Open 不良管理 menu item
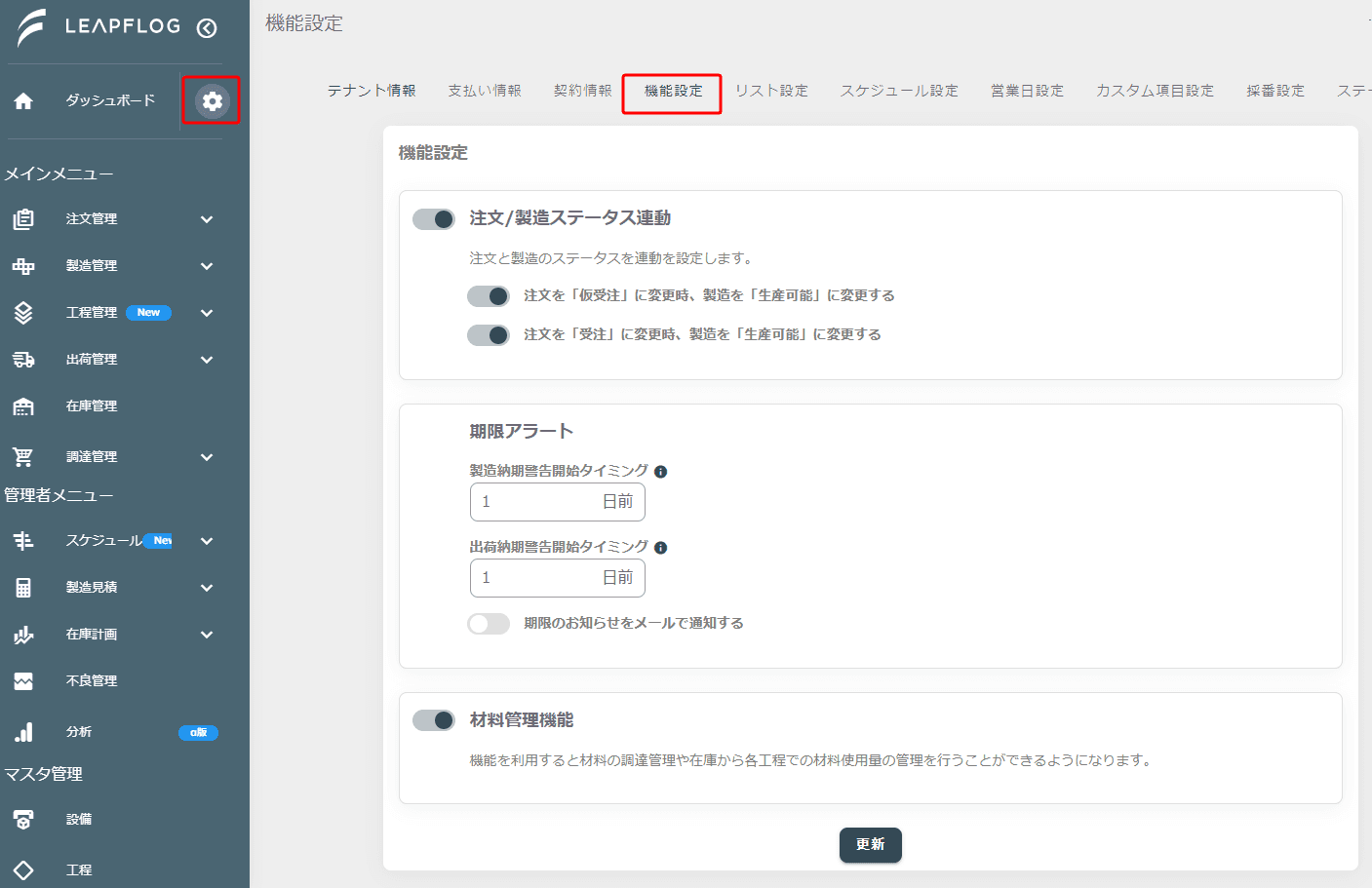The image size is (1372, 888). tap(92, 681)
